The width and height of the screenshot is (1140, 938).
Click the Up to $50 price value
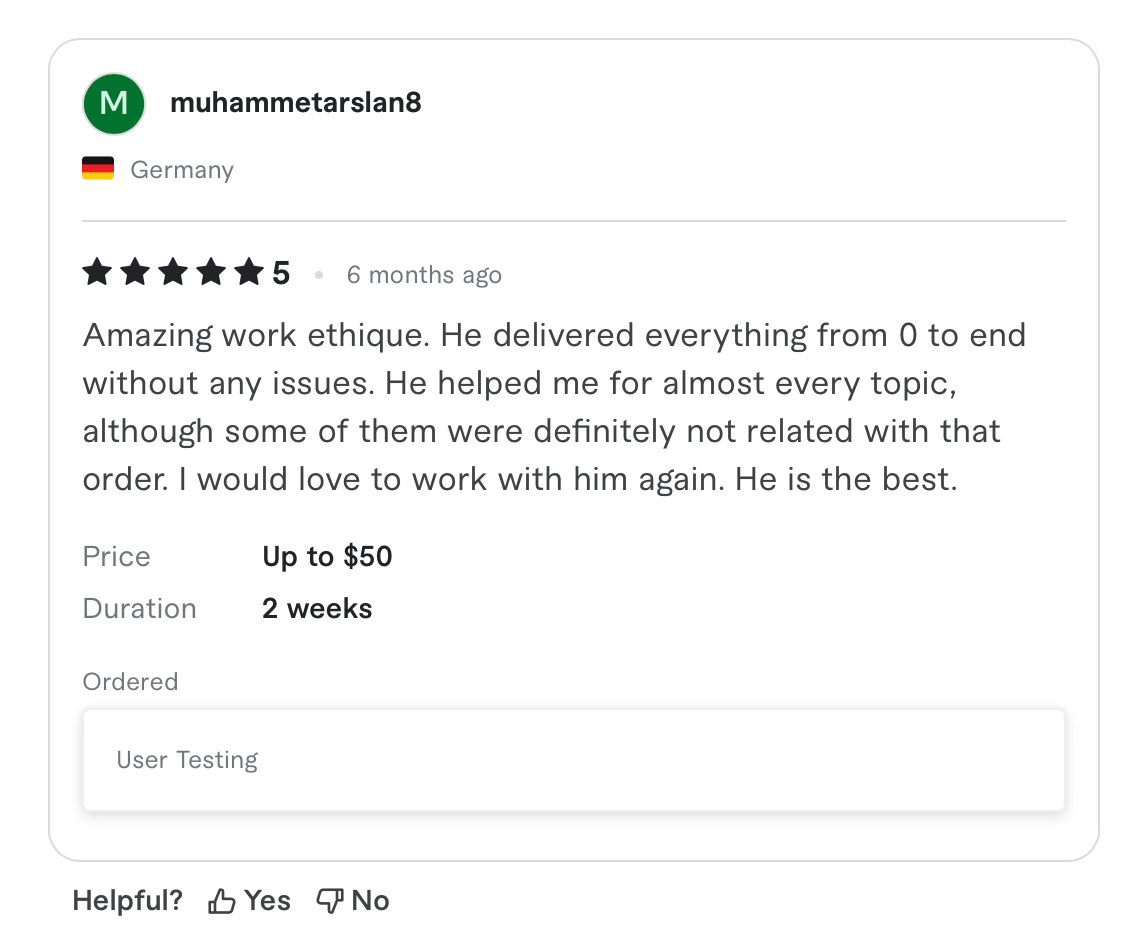(x=327, y=556)
